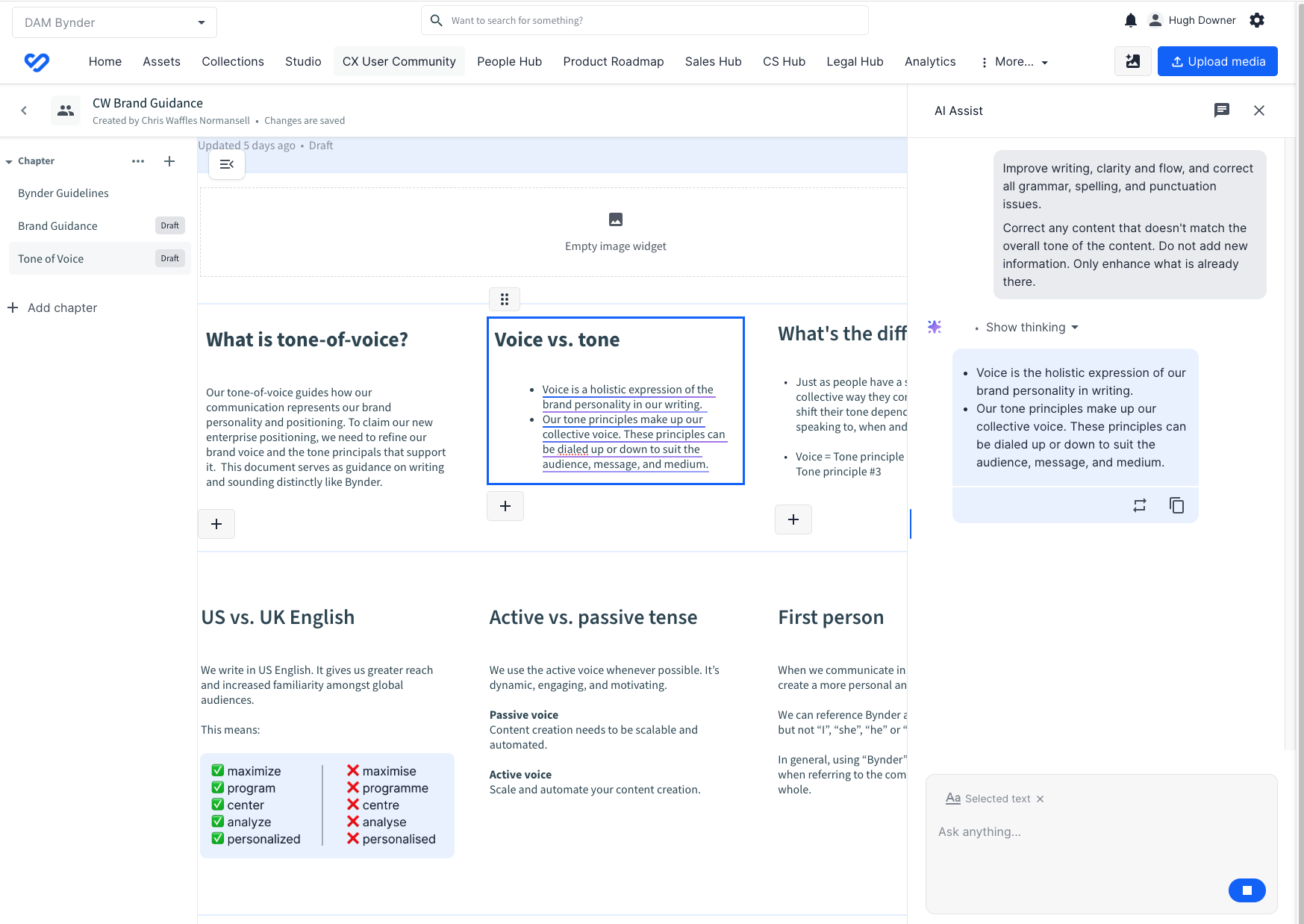
Task: Open the AI Assist chat history icon
Action: [x=1222, y=110]
